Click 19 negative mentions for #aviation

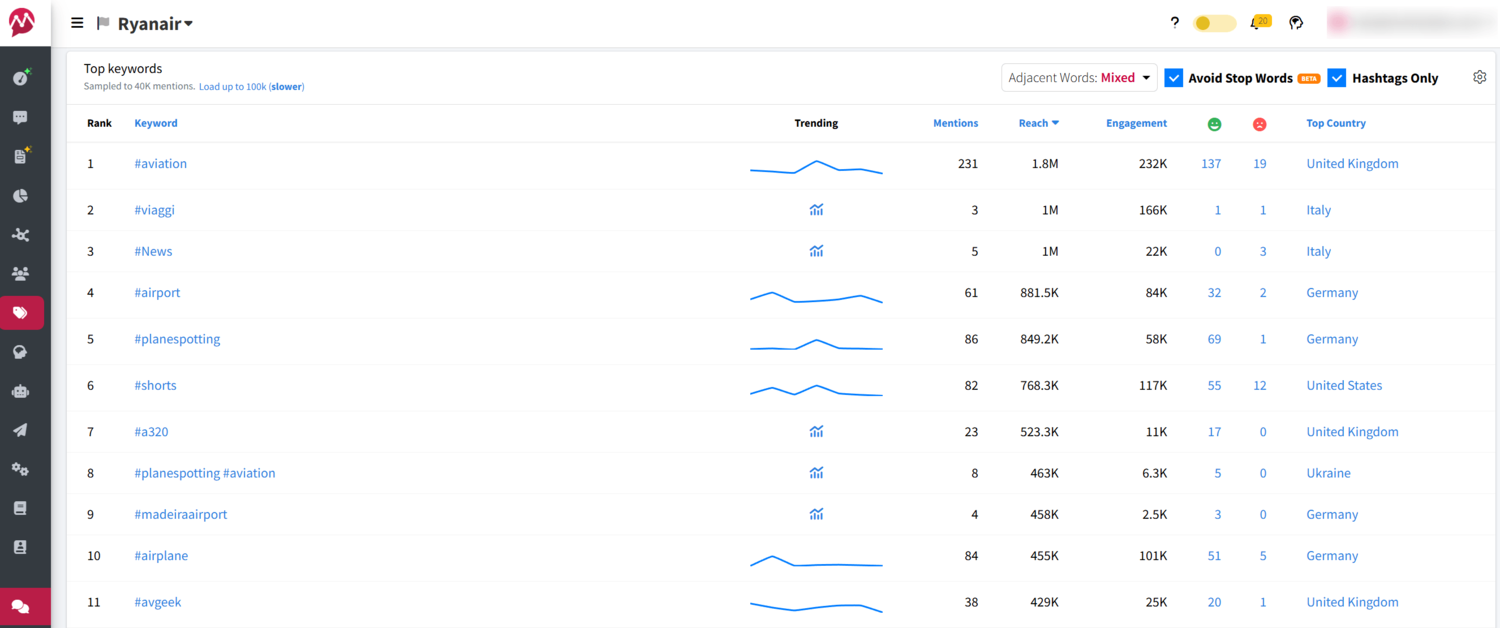point(1260,164)
